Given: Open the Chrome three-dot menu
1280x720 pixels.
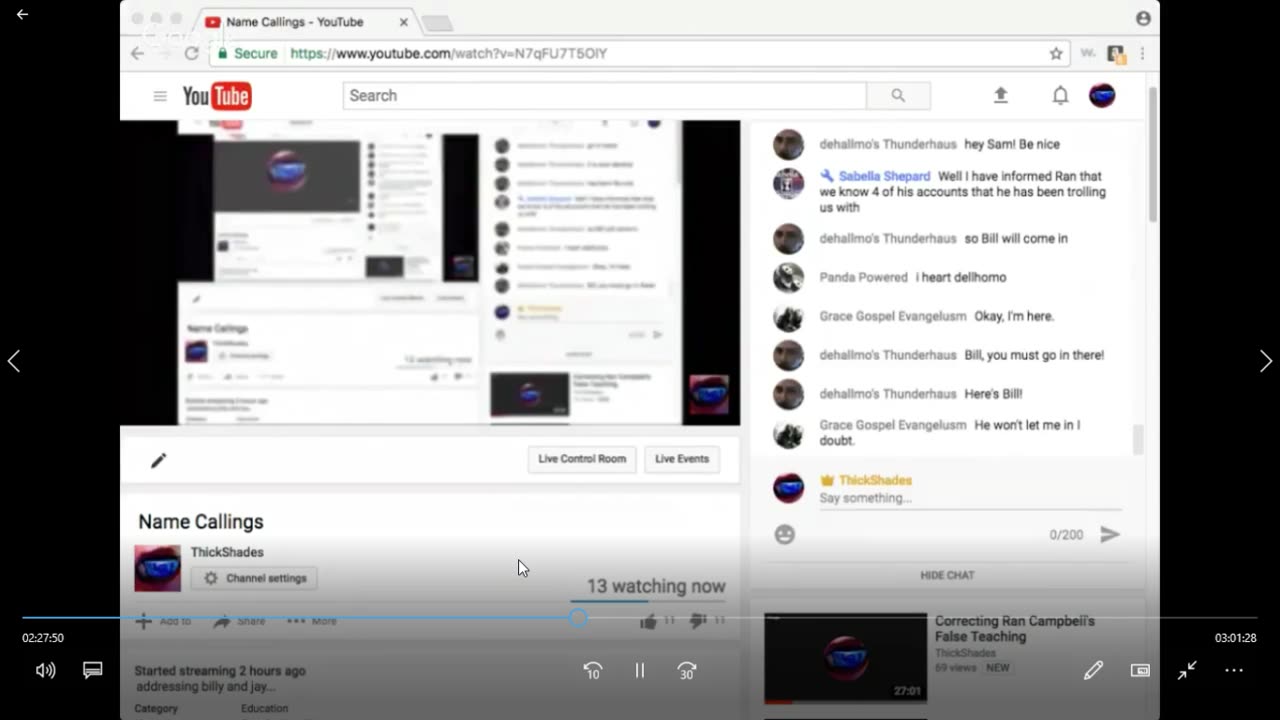Looking at the screenshot, I should [x=1143, y=53].
